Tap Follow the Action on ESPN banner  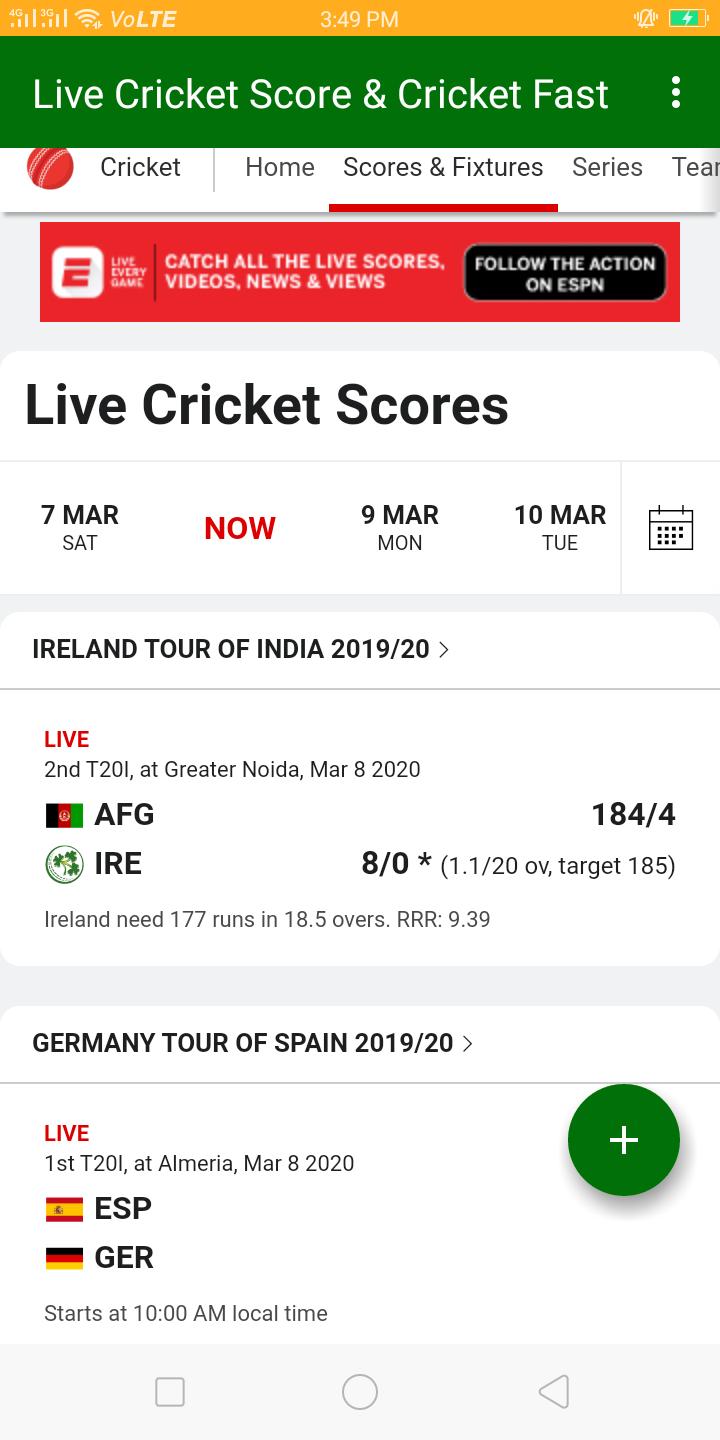click(x=565, y=273)
